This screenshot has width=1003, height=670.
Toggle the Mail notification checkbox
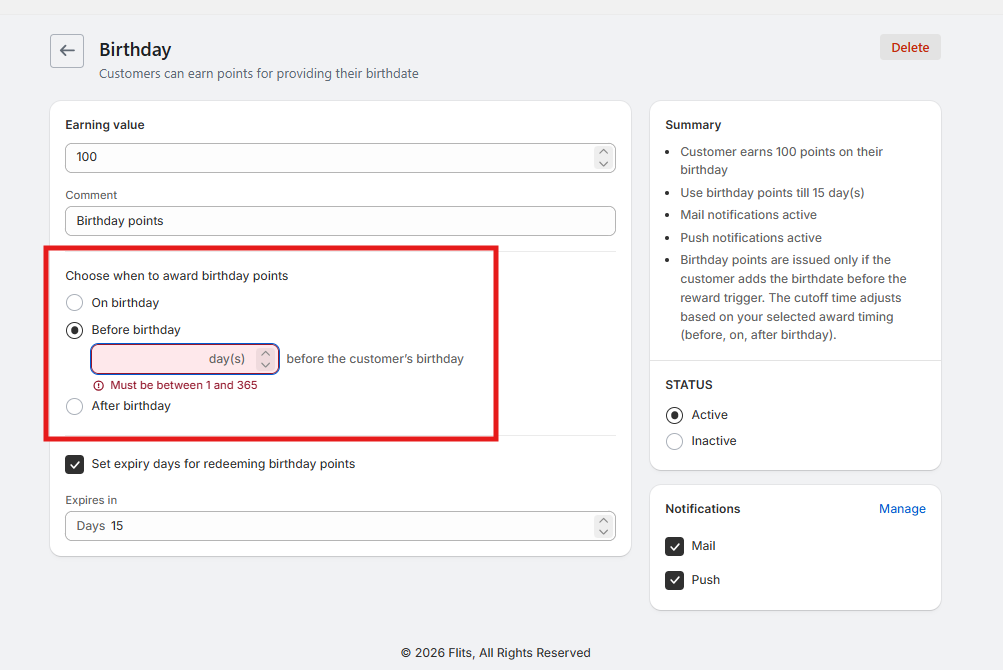click(674, 546)
